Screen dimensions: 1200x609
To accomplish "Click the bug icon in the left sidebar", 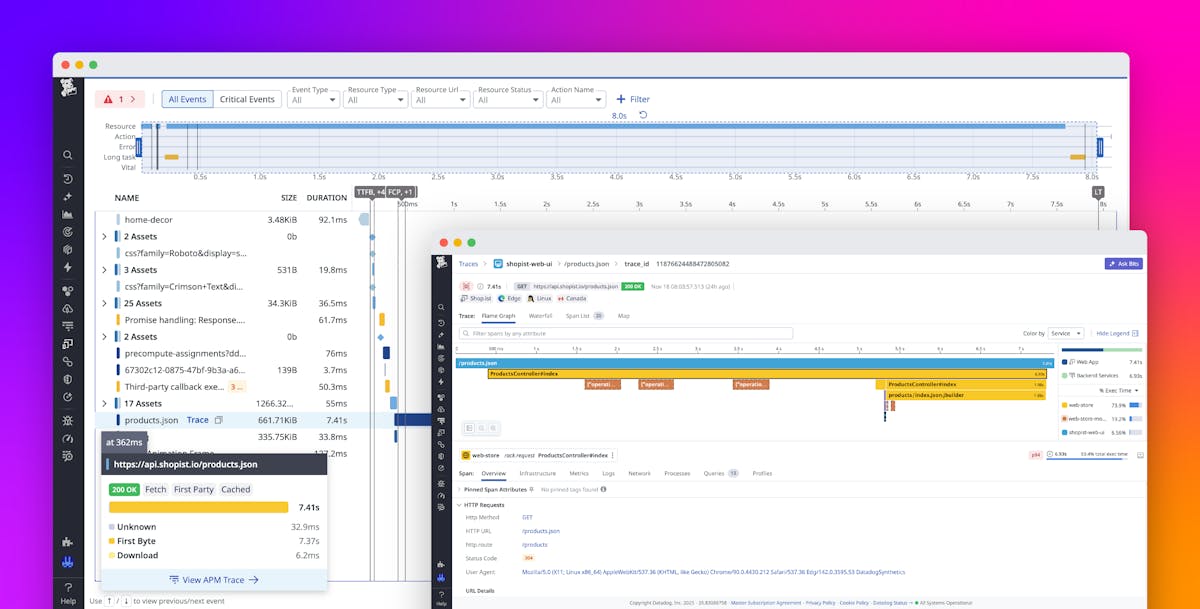I will 68,421.
